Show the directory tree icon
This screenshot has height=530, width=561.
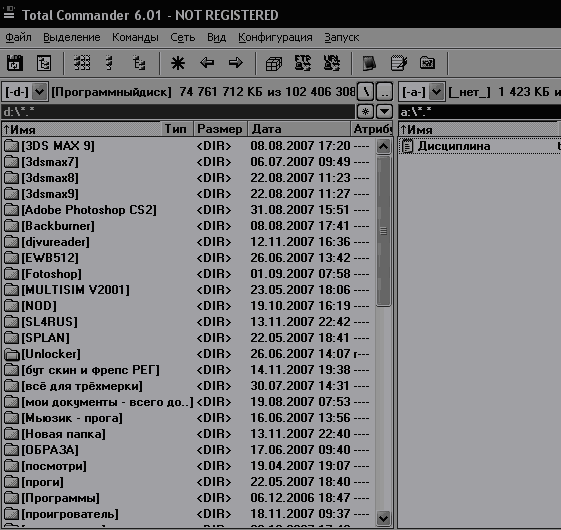click(139, 63)
